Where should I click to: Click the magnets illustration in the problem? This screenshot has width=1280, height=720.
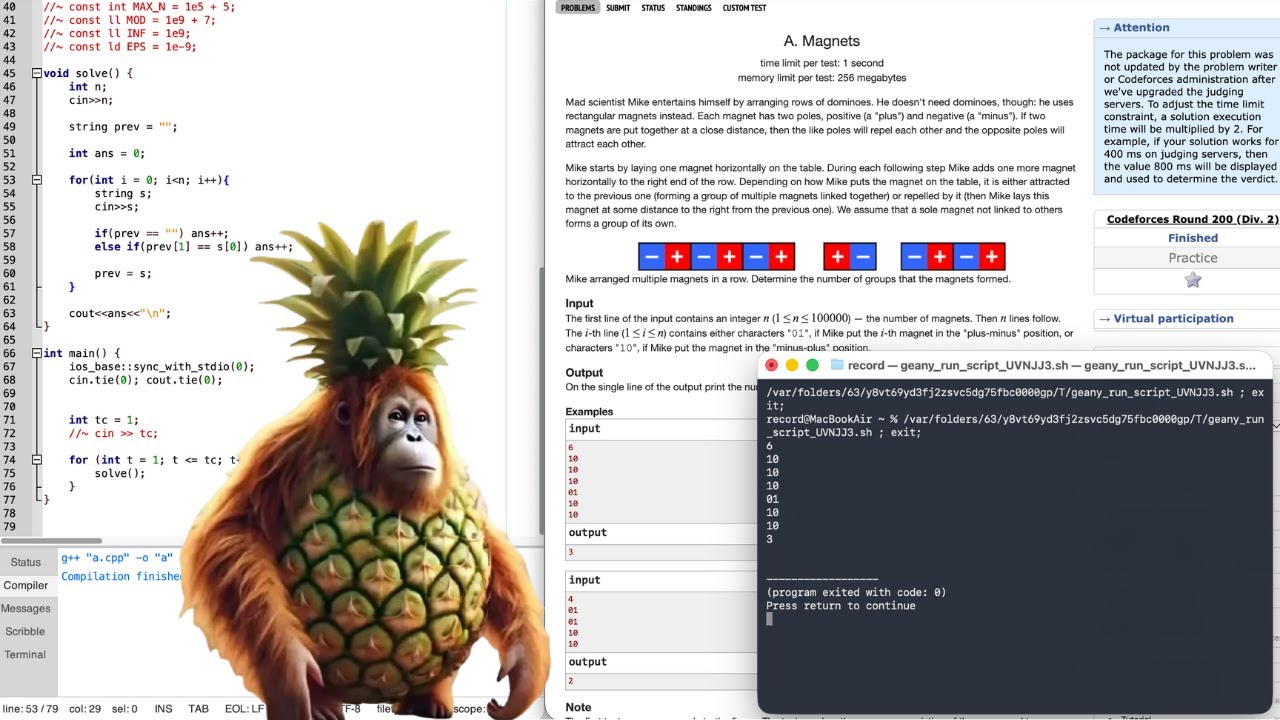pos(821,257)
